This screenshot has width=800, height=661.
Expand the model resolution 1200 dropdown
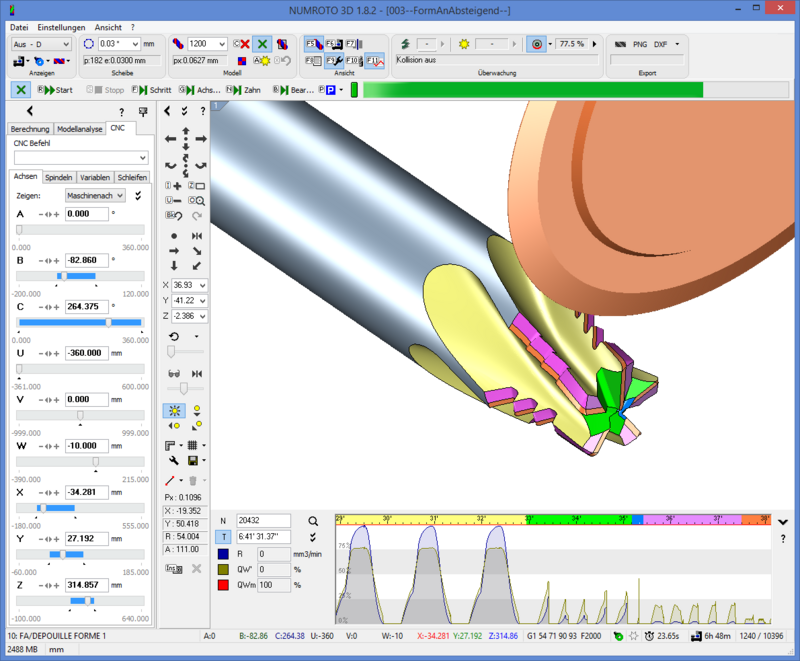coord(208,44)
